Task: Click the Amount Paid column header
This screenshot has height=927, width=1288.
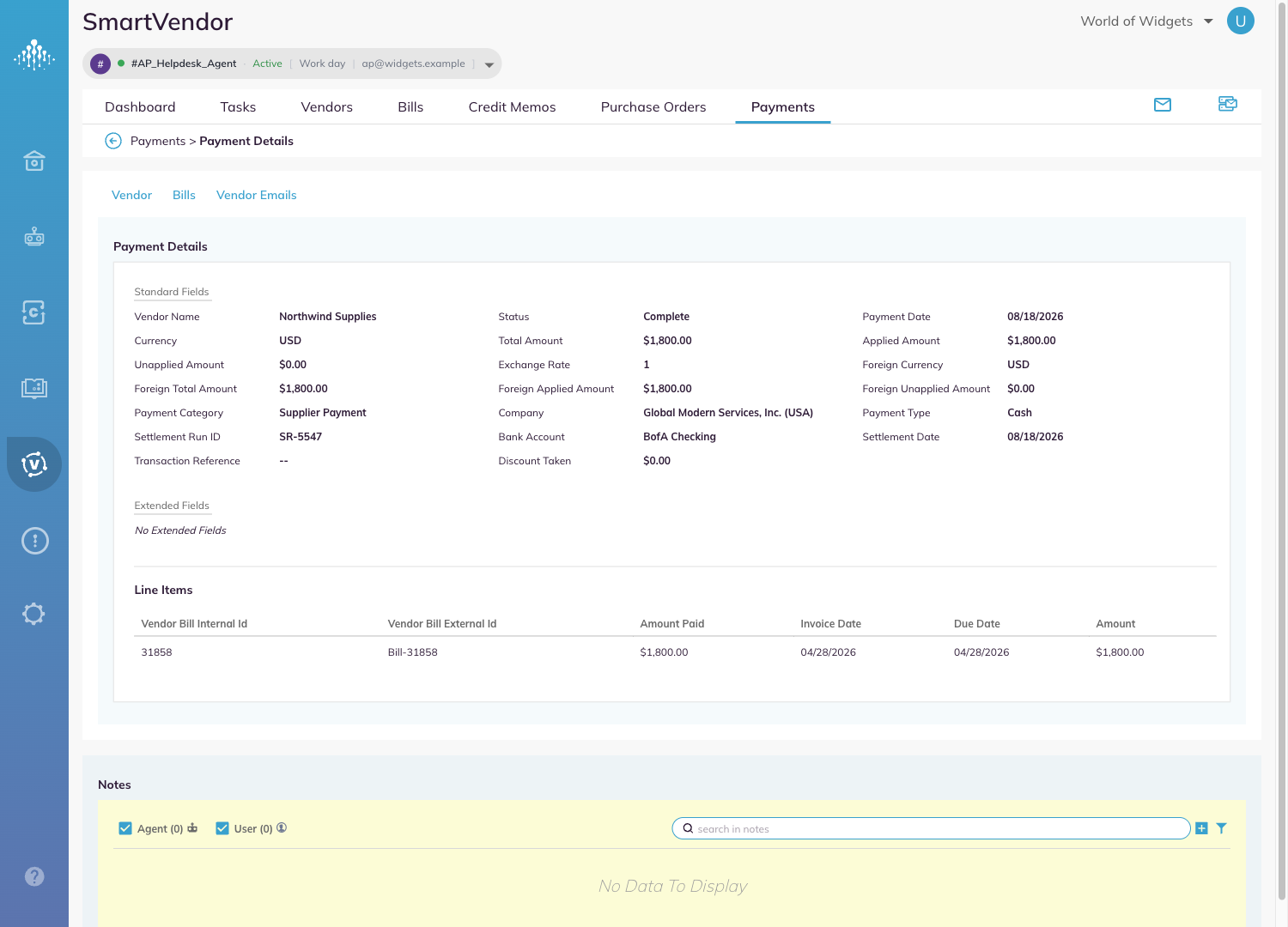Action: tap(672, 624)
